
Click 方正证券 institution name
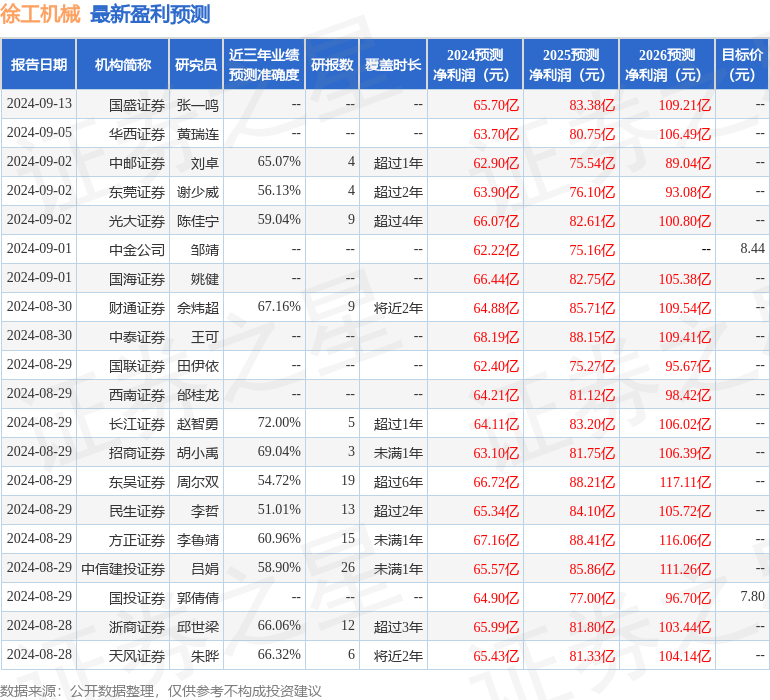click(137, 540)
